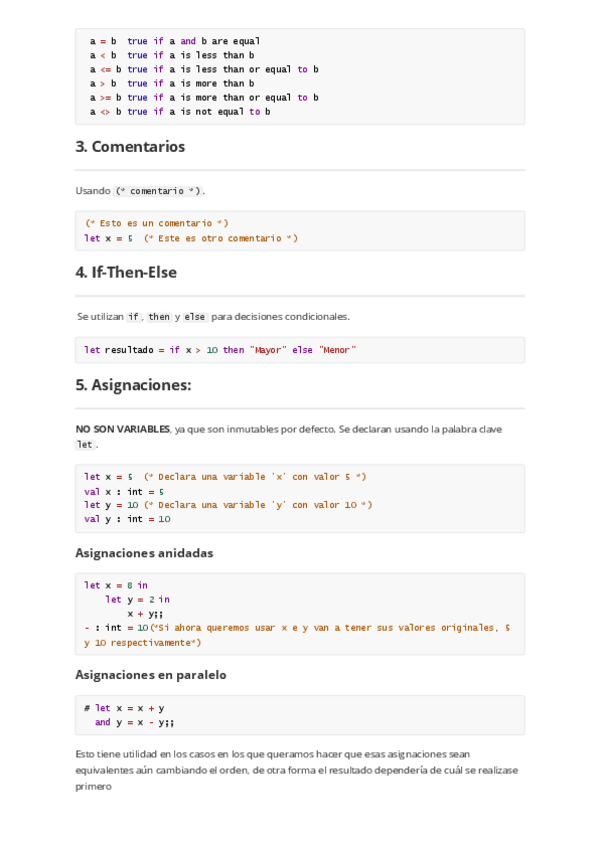
Task: Click the "4. If-Then-Else" heading
Action: pyautogui.click(x=126, y=272)
